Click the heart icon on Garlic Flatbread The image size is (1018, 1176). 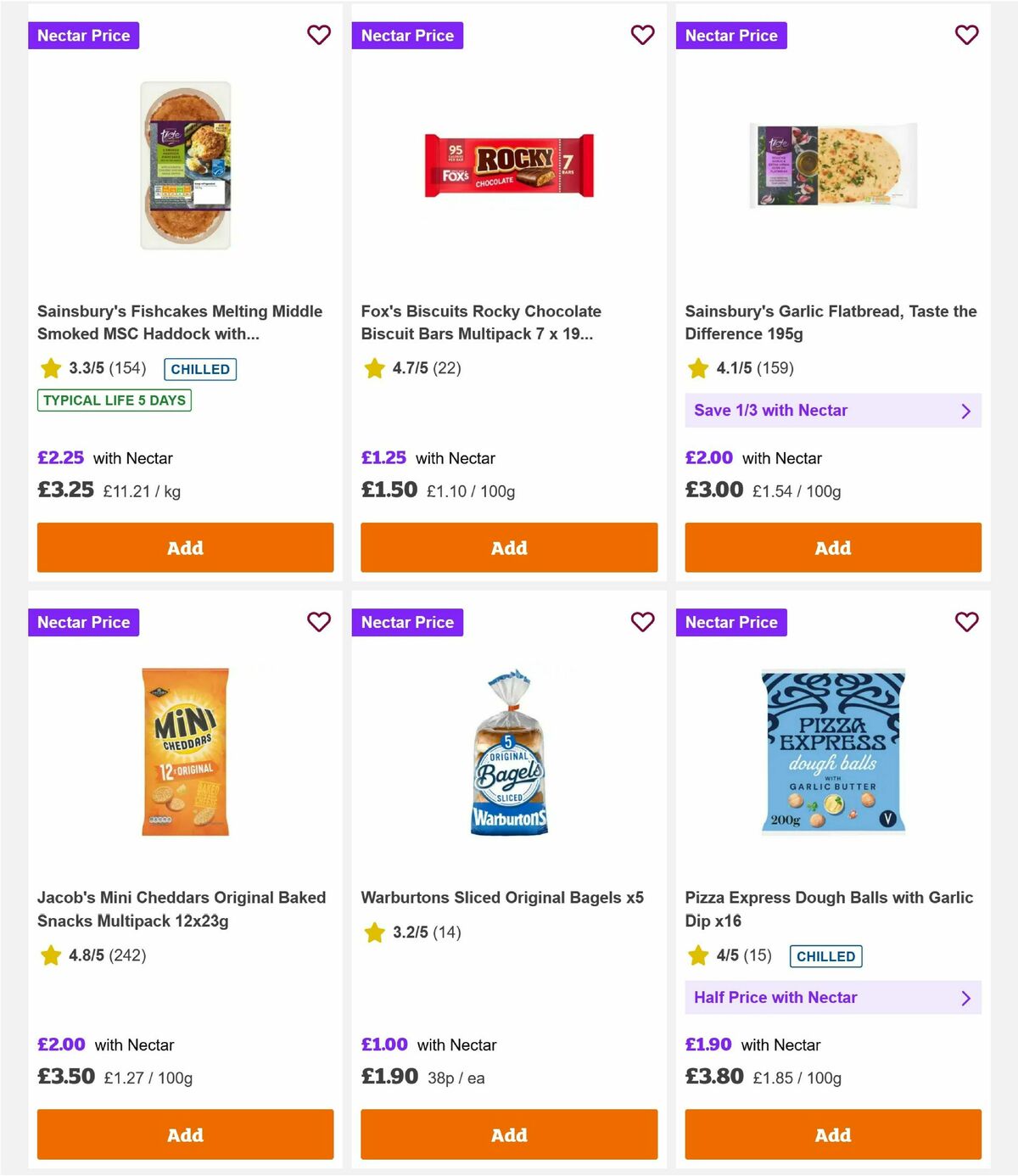pos(966,35)
